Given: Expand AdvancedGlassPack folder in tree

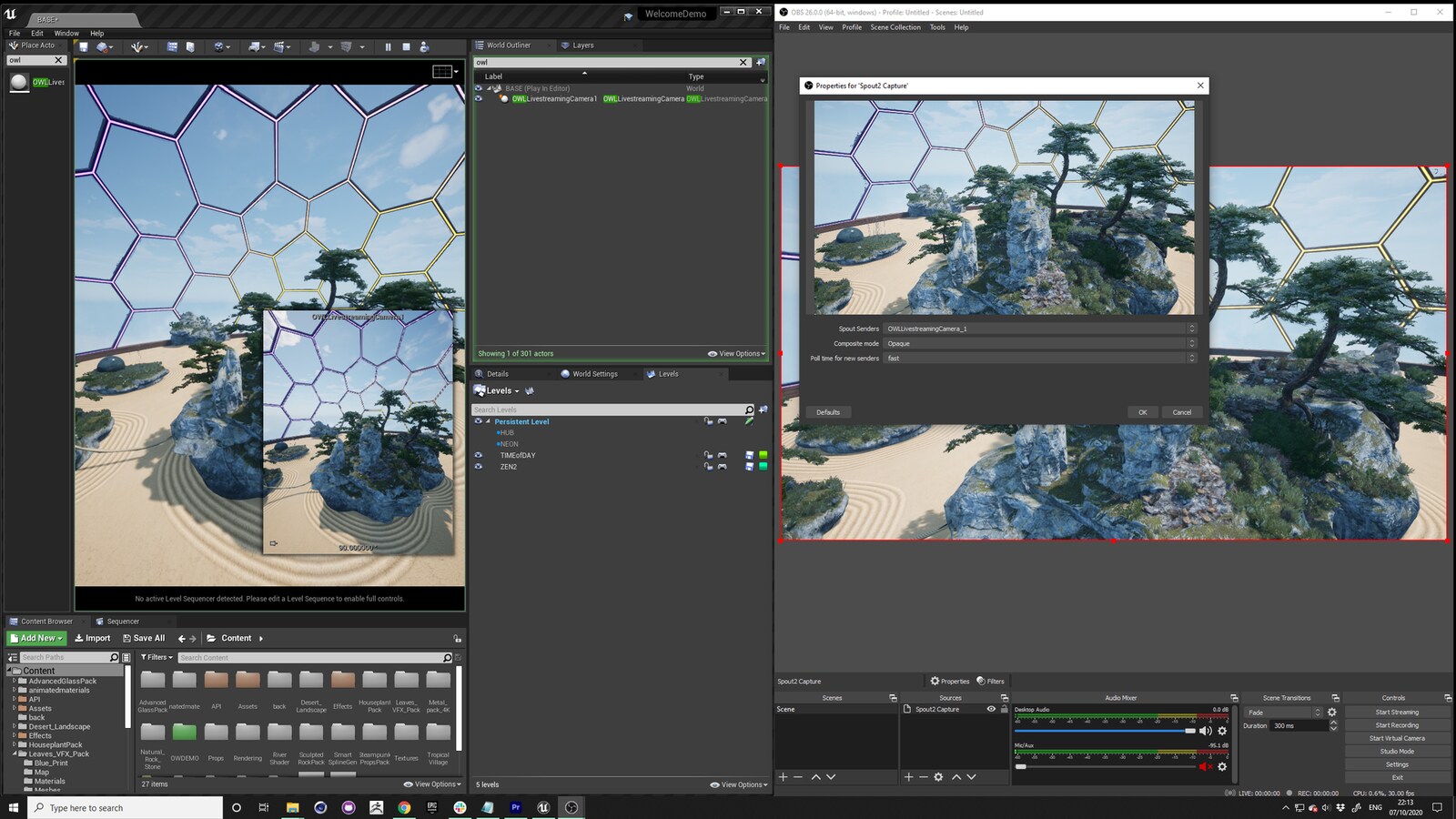Looking at the screenshot, I should [x=15, y=681].
